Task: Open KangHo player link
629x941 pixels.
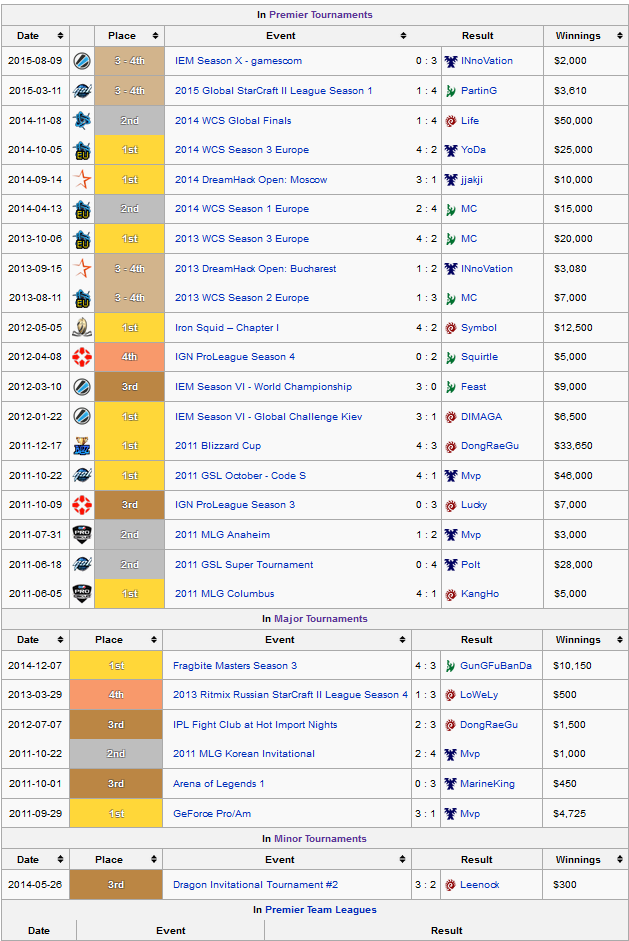Action: click(x=480, y=594)
